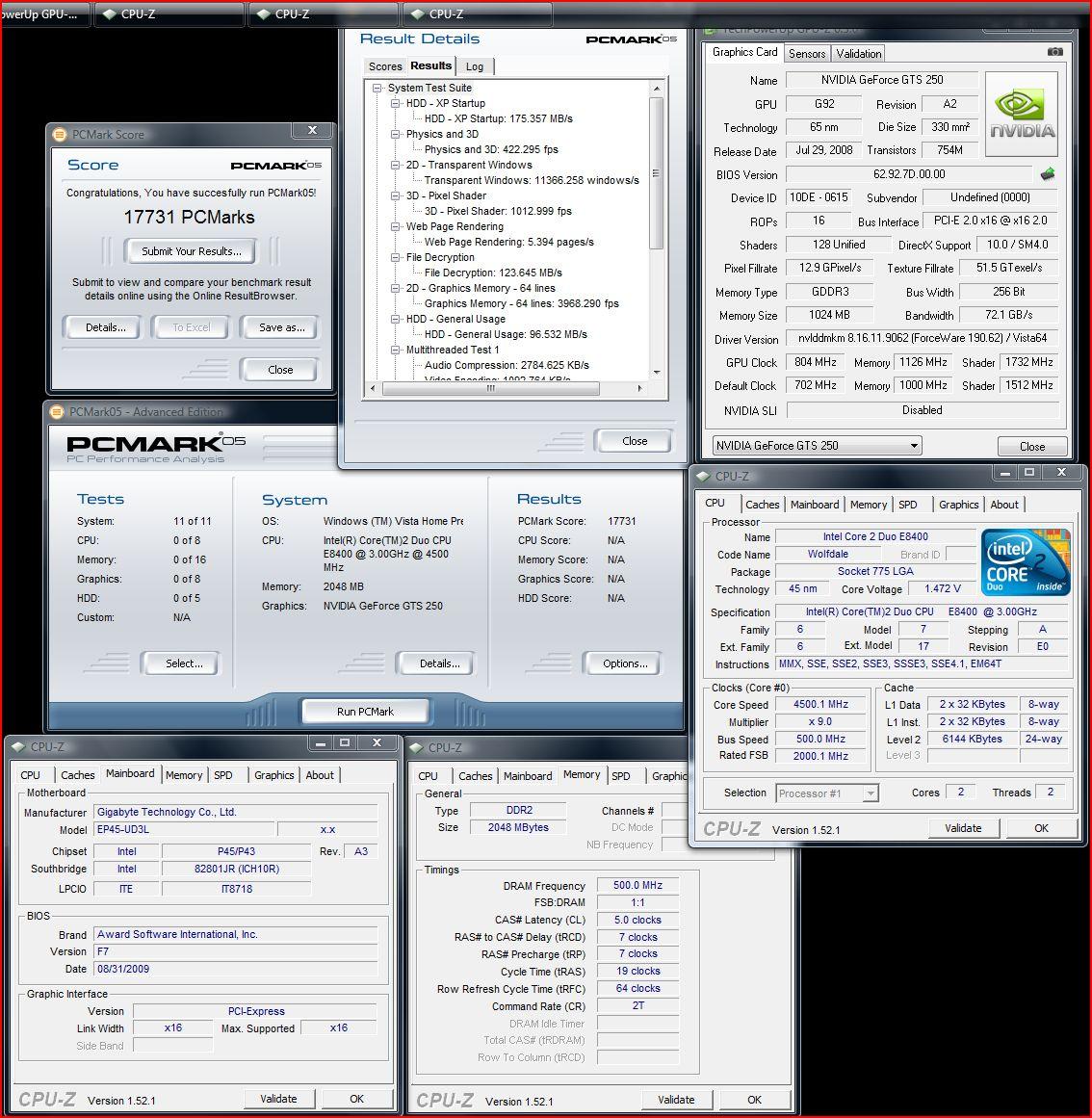Switch to the Scores tab in Result Details

[x=385, y=66]
